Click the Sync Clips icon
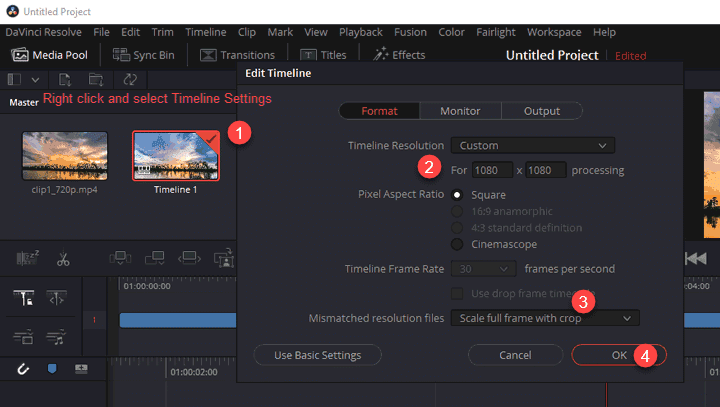 click(x=130, y=79)
